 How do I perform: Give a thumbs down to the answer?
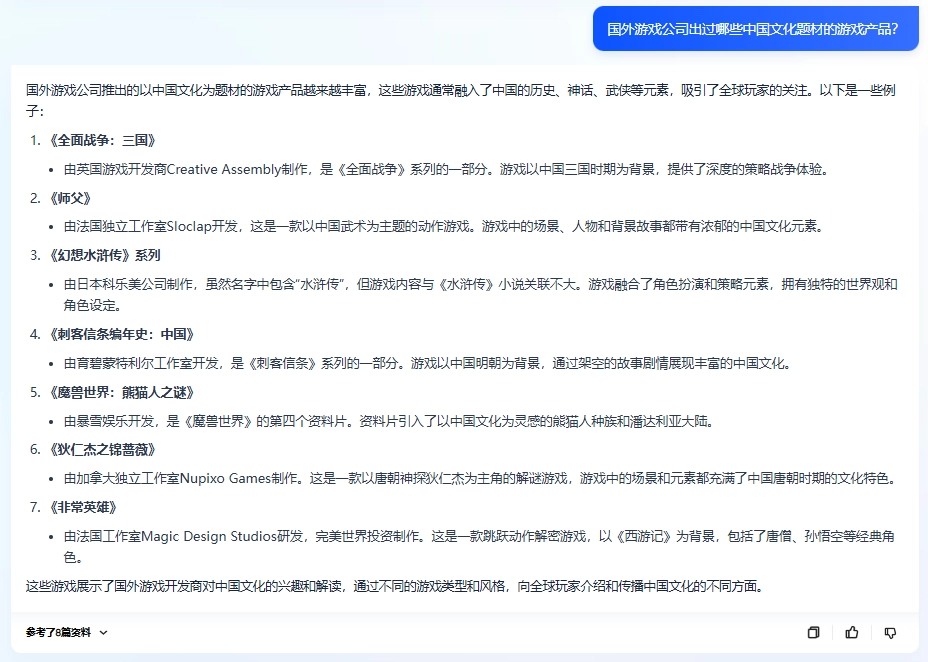pos(889,632)
